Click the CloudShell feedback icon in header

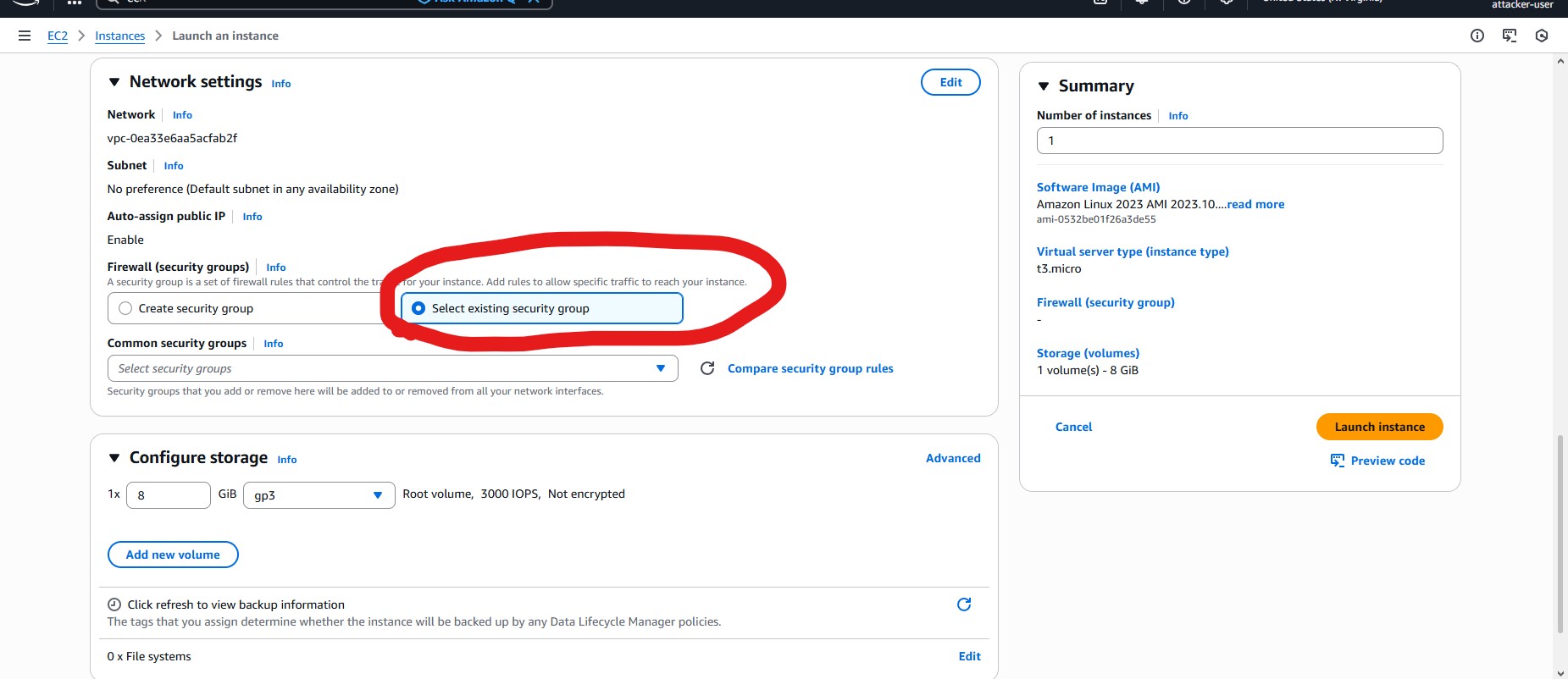1510,36
